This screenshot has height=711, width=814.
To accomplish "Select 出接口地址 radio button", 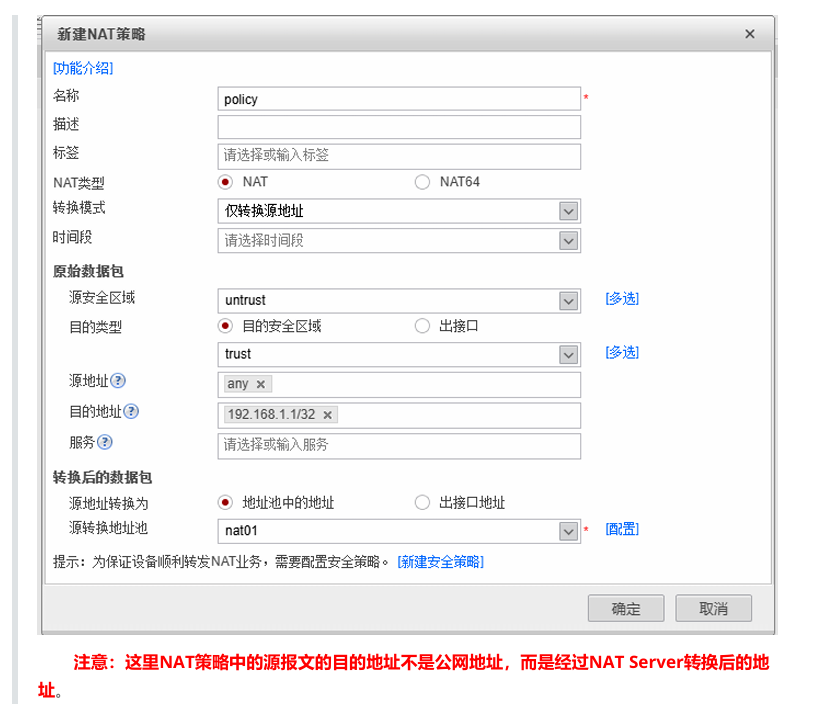I will pos(422,502).
